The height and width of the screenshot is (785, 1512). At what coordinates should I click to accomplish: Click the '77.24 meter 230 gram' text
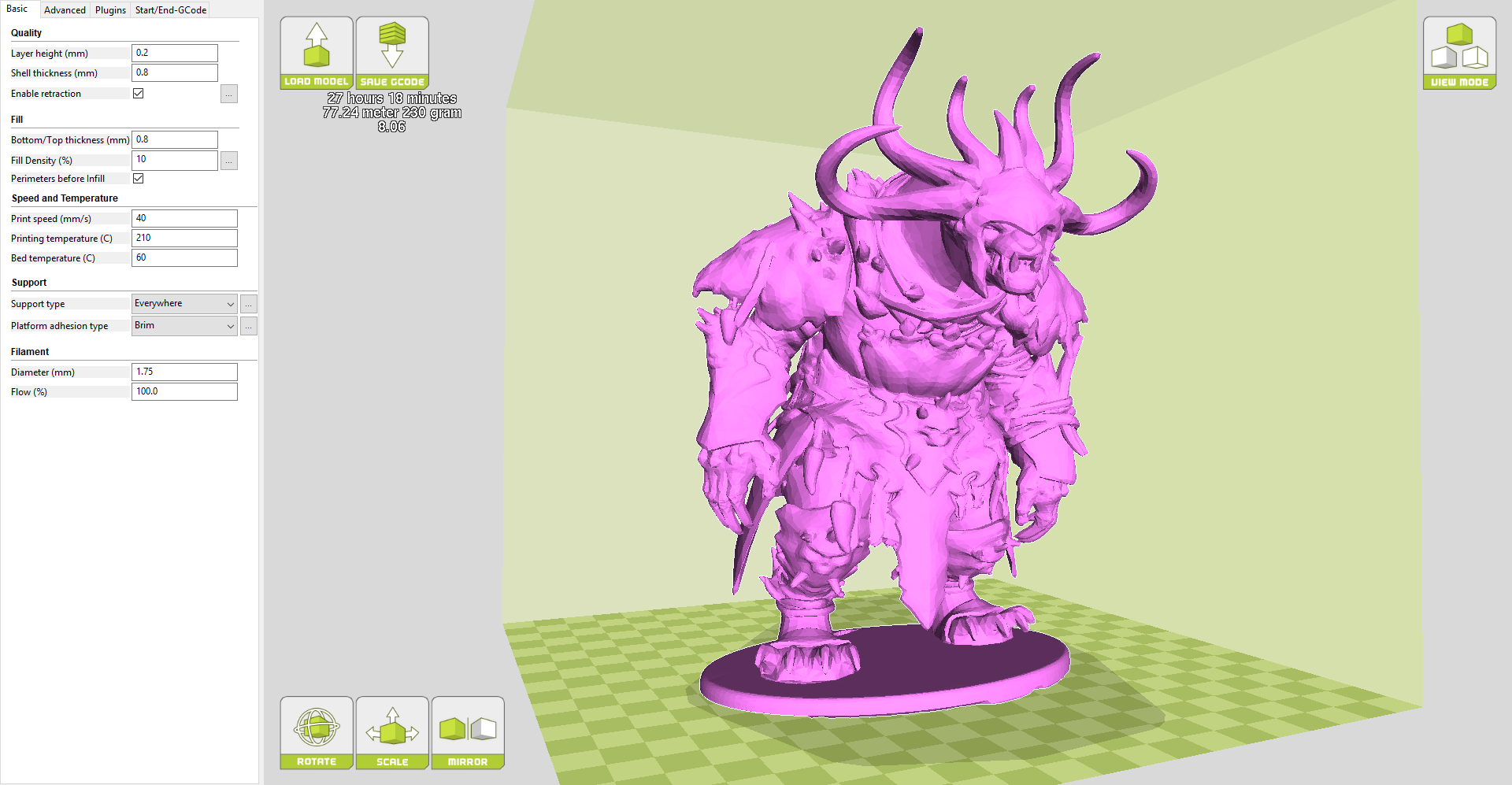click(x=392, y=113)
